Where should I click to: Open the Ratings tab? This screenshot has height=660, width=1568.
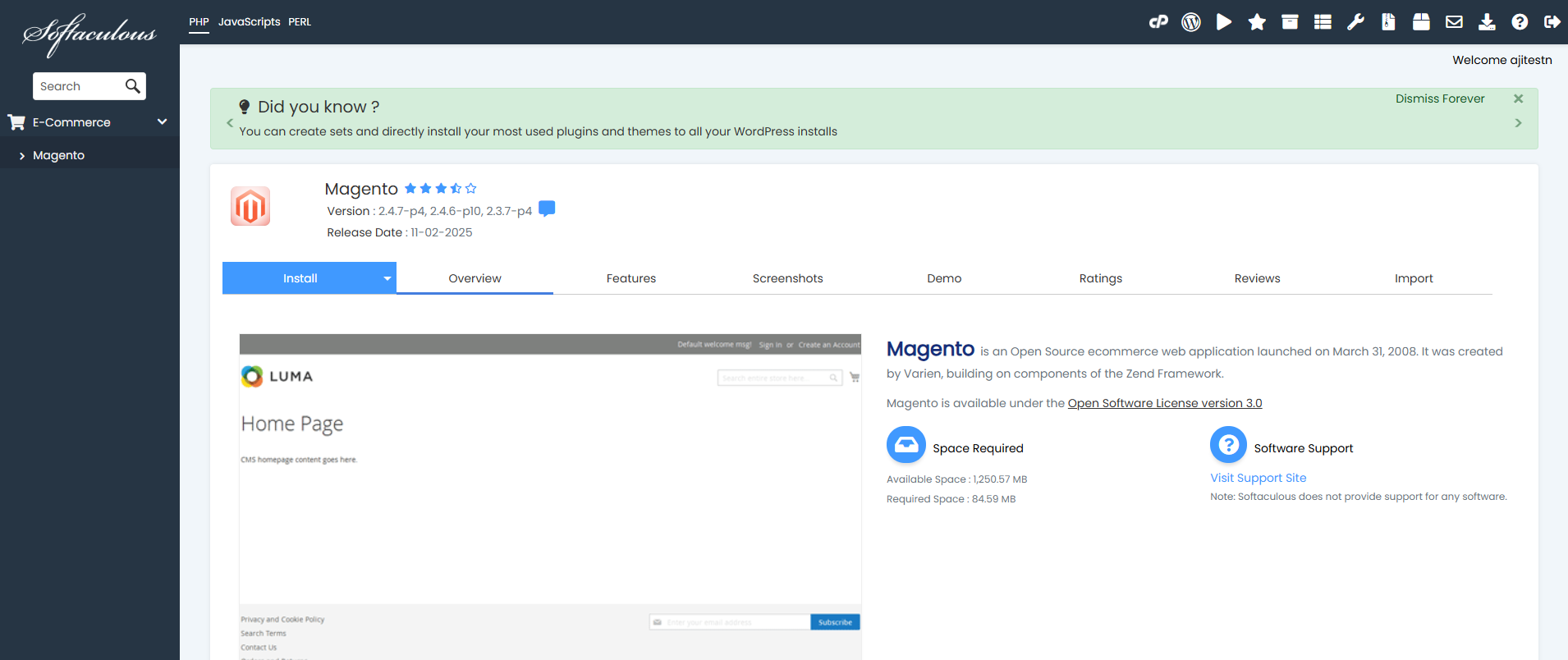pyautogui.click(x=1101, y=278)
